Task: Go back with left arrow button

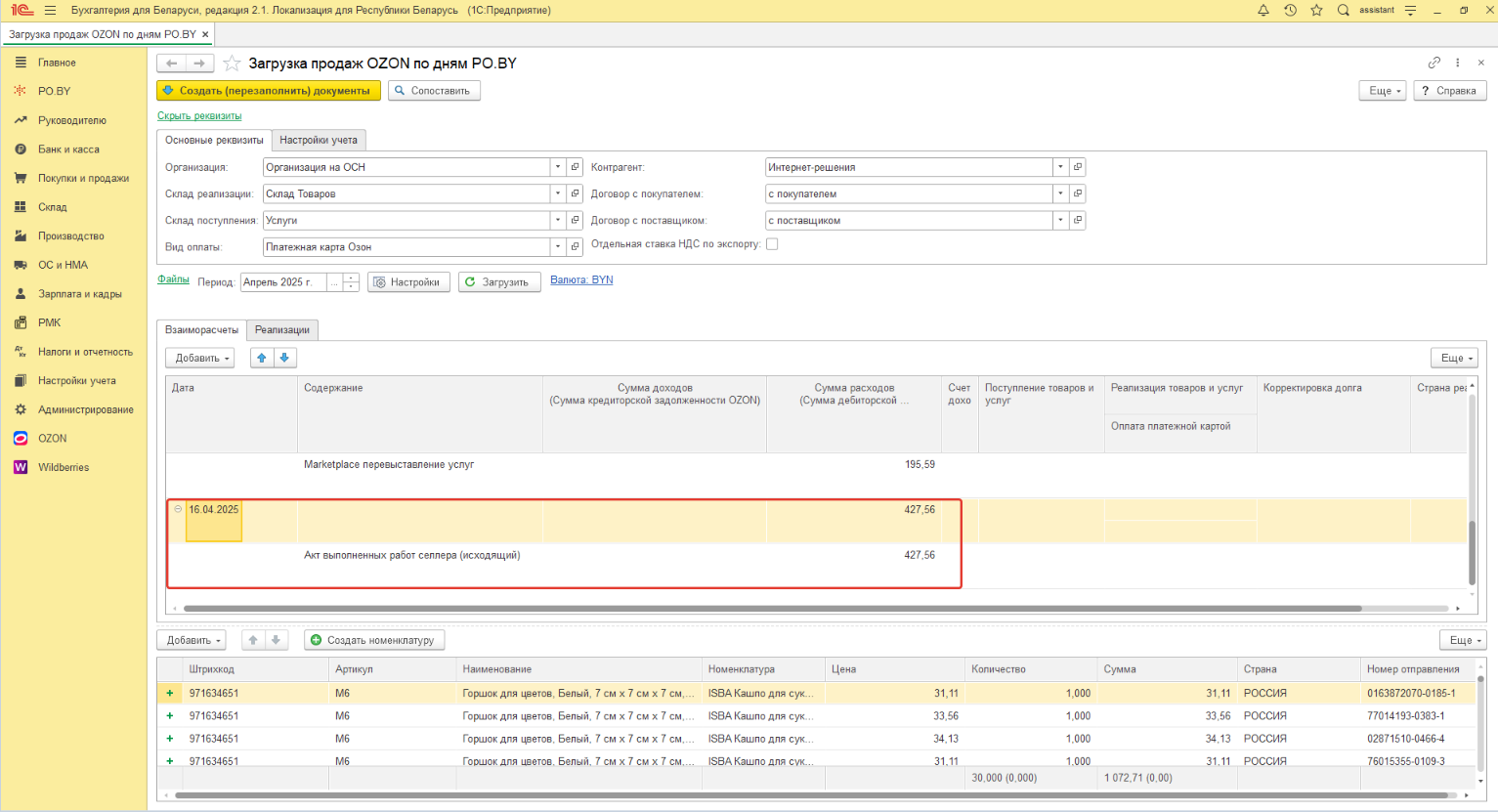Action: pos(171,64)
